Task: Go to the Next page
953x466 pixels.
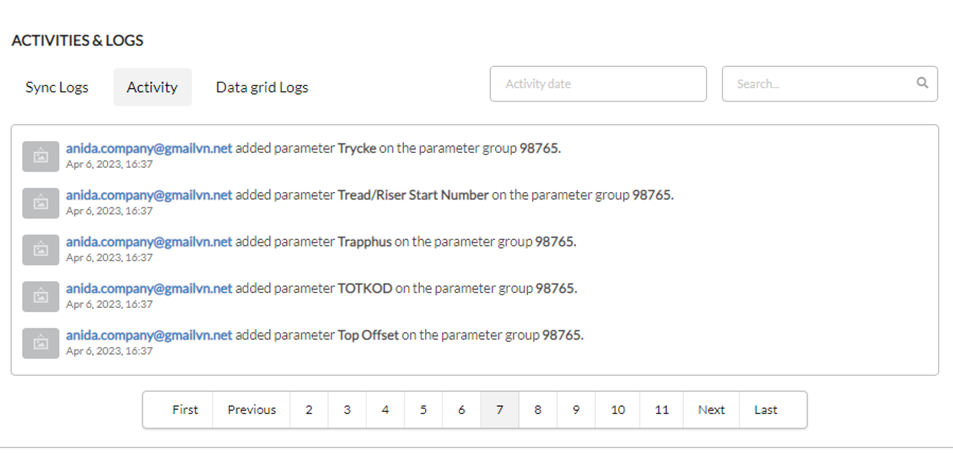Action: [x=711, y=409]
